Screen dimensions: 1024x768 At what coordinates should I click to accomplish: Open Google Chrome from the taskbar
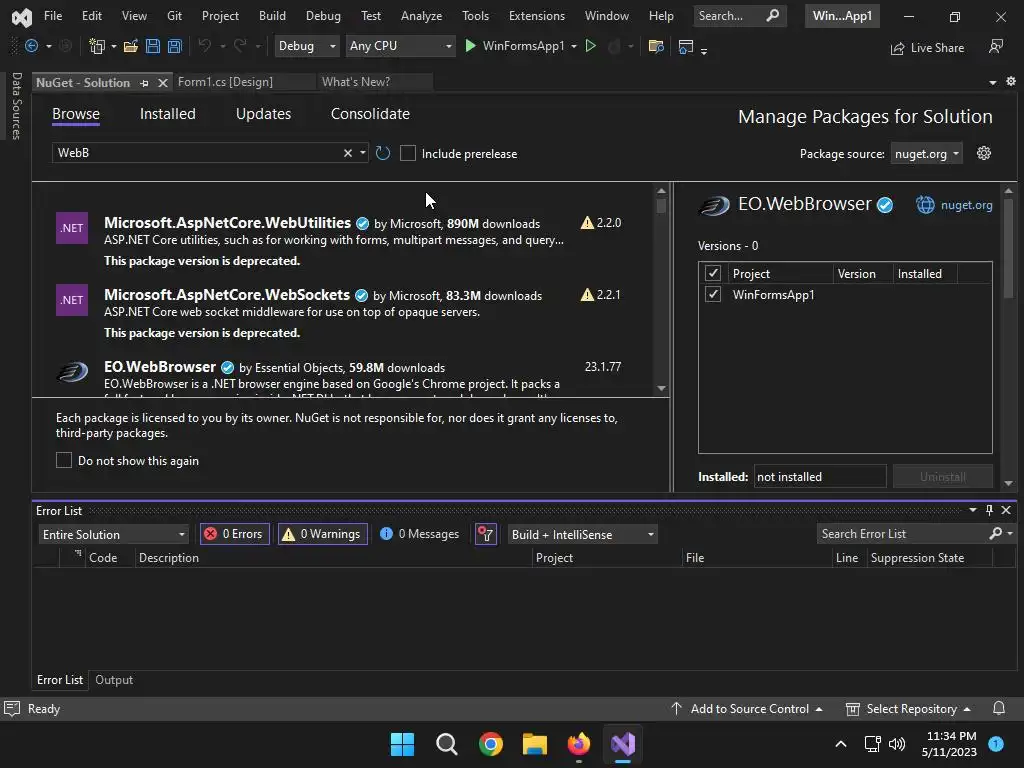(490, 744)
